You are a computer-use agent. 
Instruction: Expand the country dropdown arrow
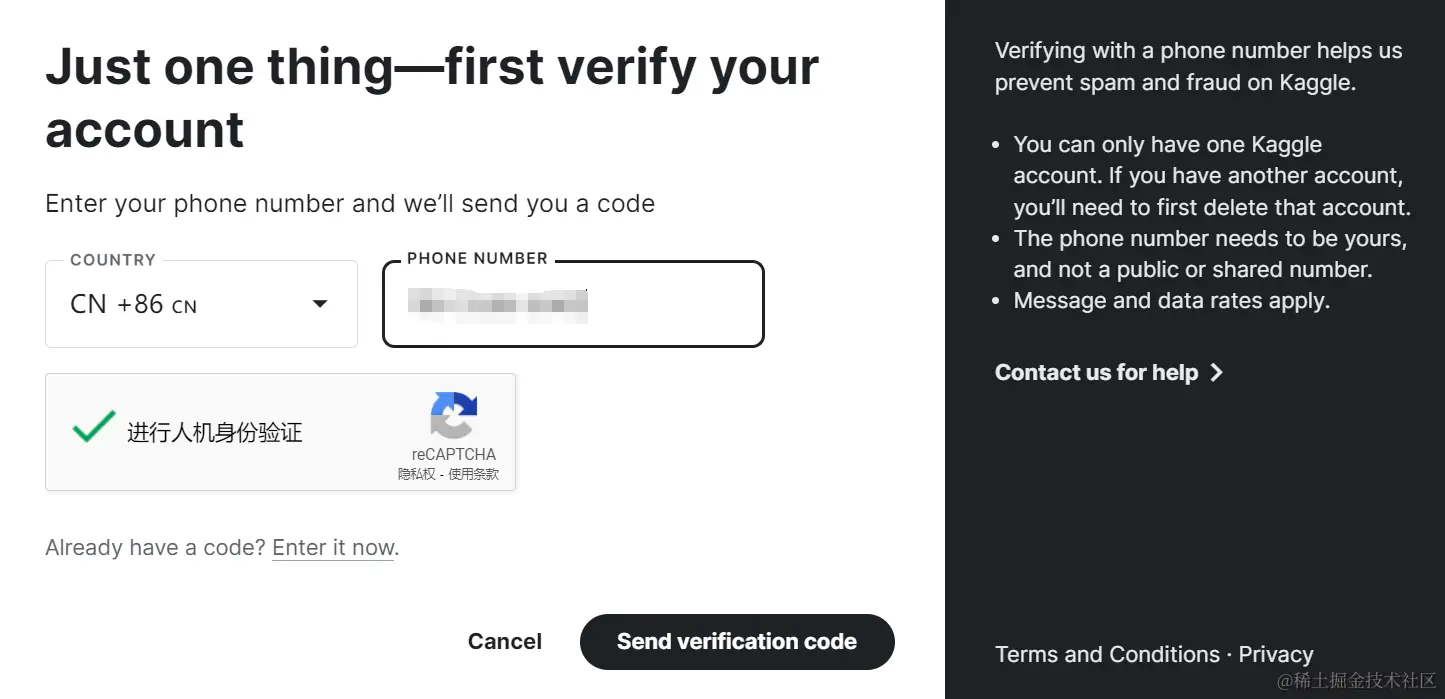pos(320,304)
